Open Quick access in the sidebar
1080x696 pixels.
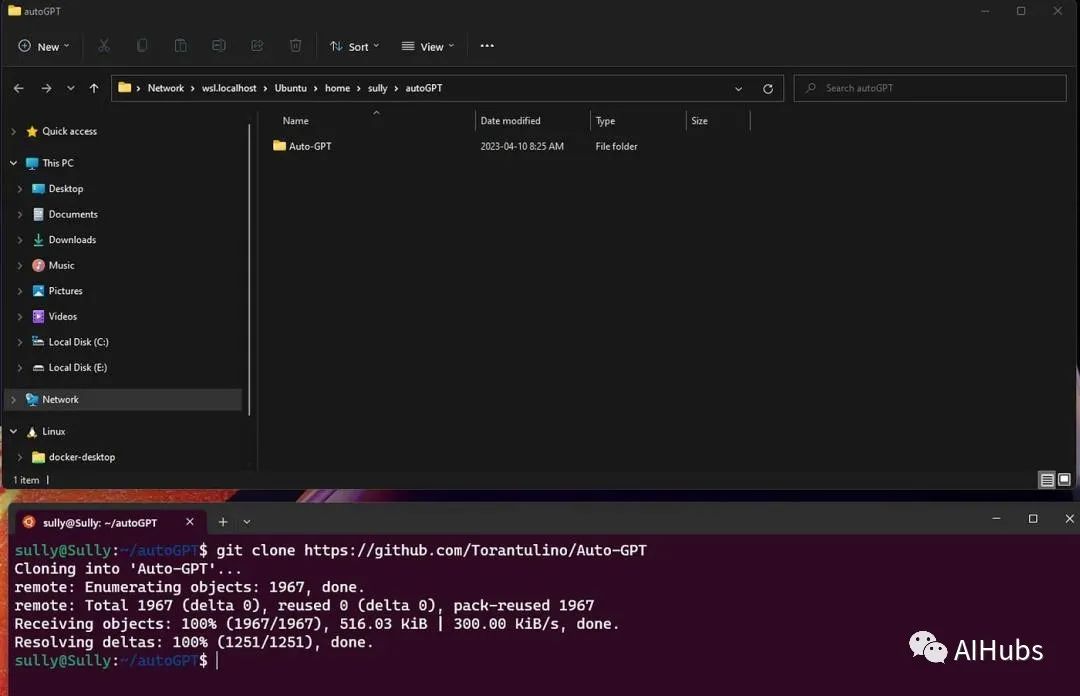pyautogui.click(x=69, y=131)
